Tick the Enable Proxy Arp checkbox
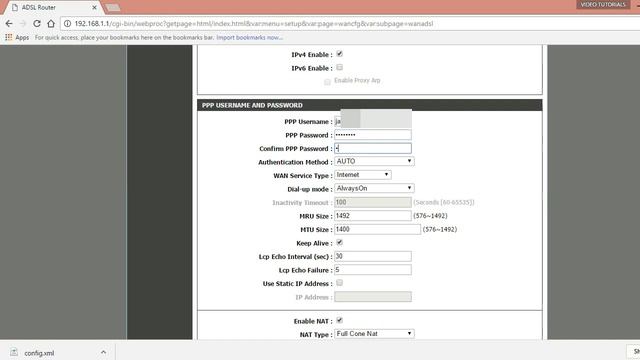 (x=327, y=82)
